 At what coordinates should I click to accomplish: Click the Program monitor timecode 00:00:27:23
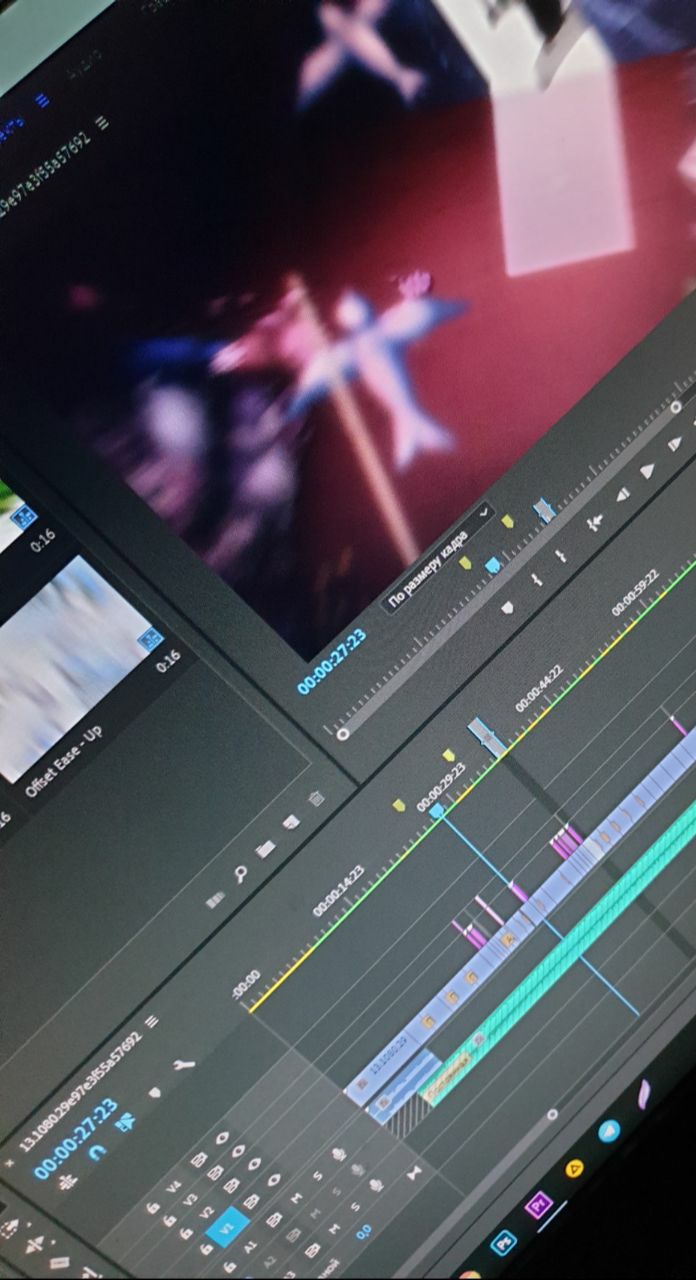[331, 661]
